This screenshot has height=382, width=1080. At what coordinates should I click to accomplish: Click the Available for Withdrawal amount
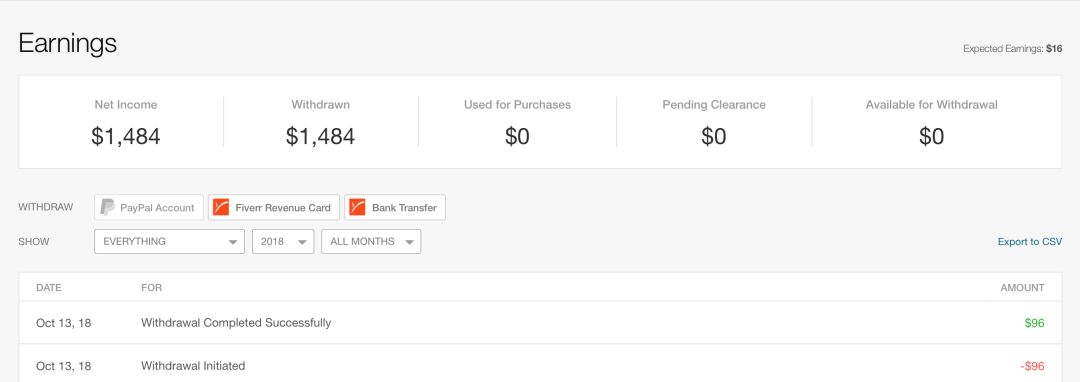[931, 136]
